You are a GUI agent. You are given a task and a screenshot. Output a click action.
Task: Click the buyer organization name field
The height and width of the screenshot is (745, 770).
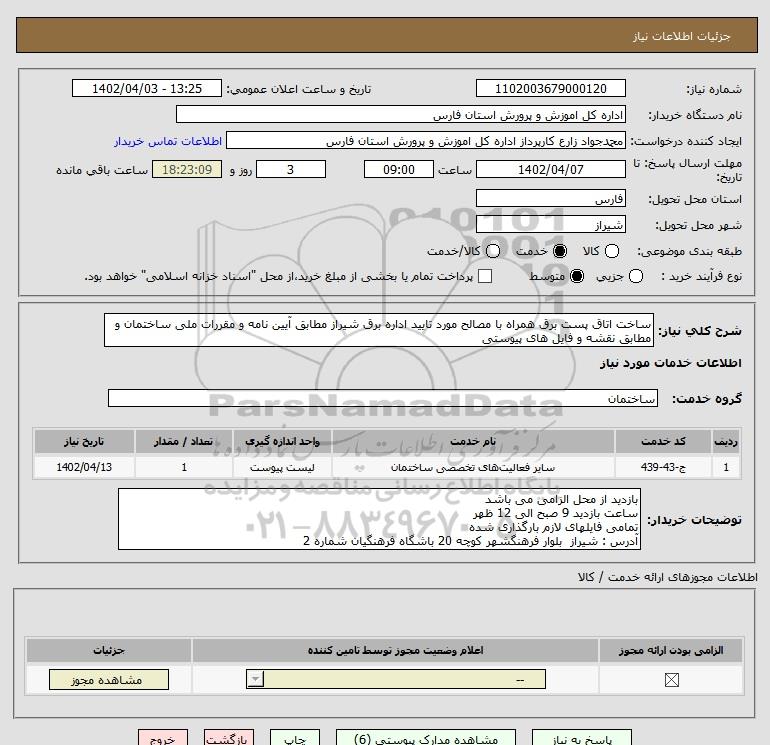[401, 114]
